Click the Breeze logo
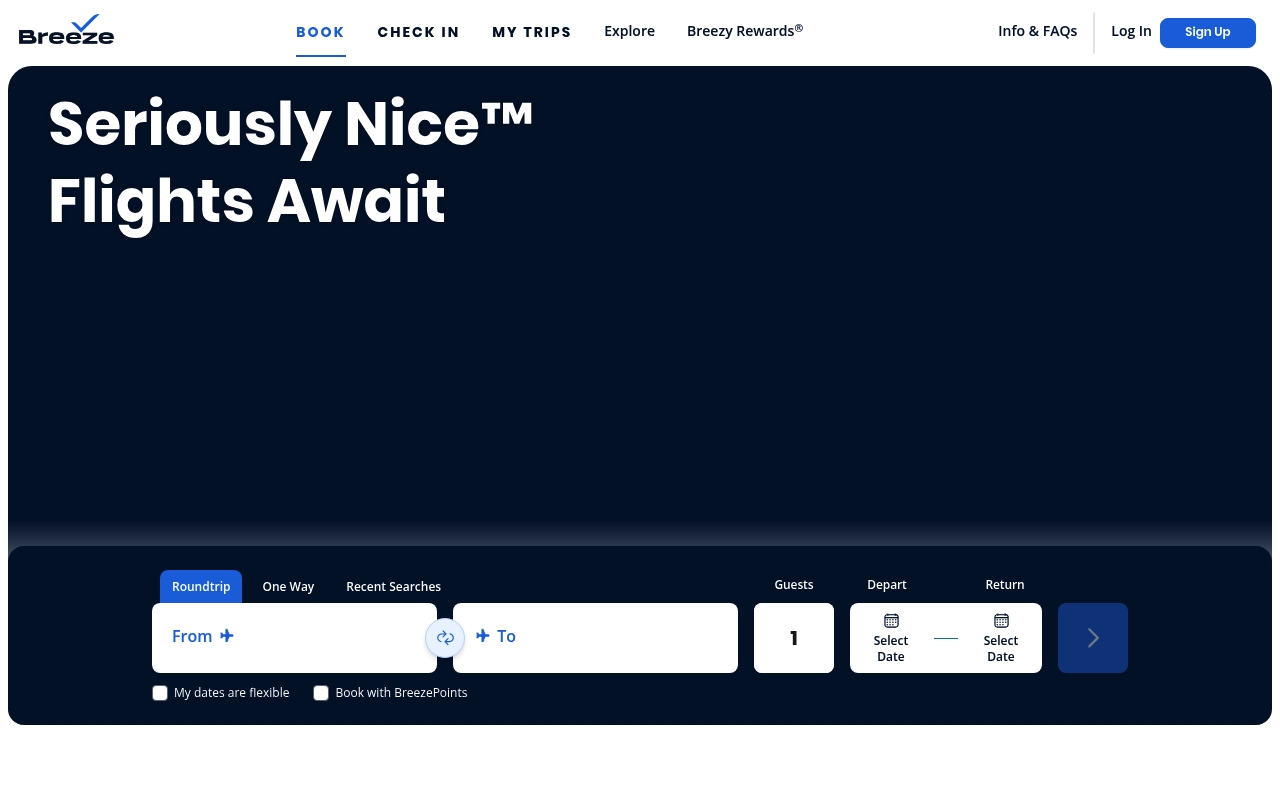 (x=66, y=30)
